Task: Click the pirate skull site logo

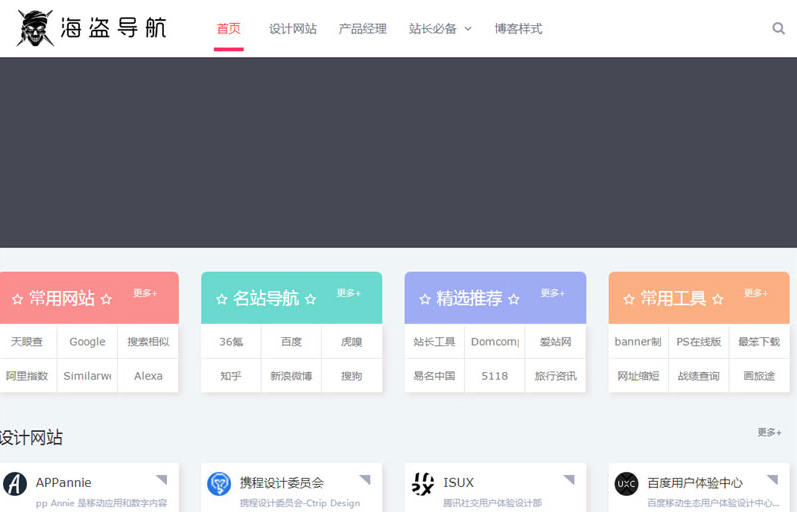Action: click(x=35, y=28)
